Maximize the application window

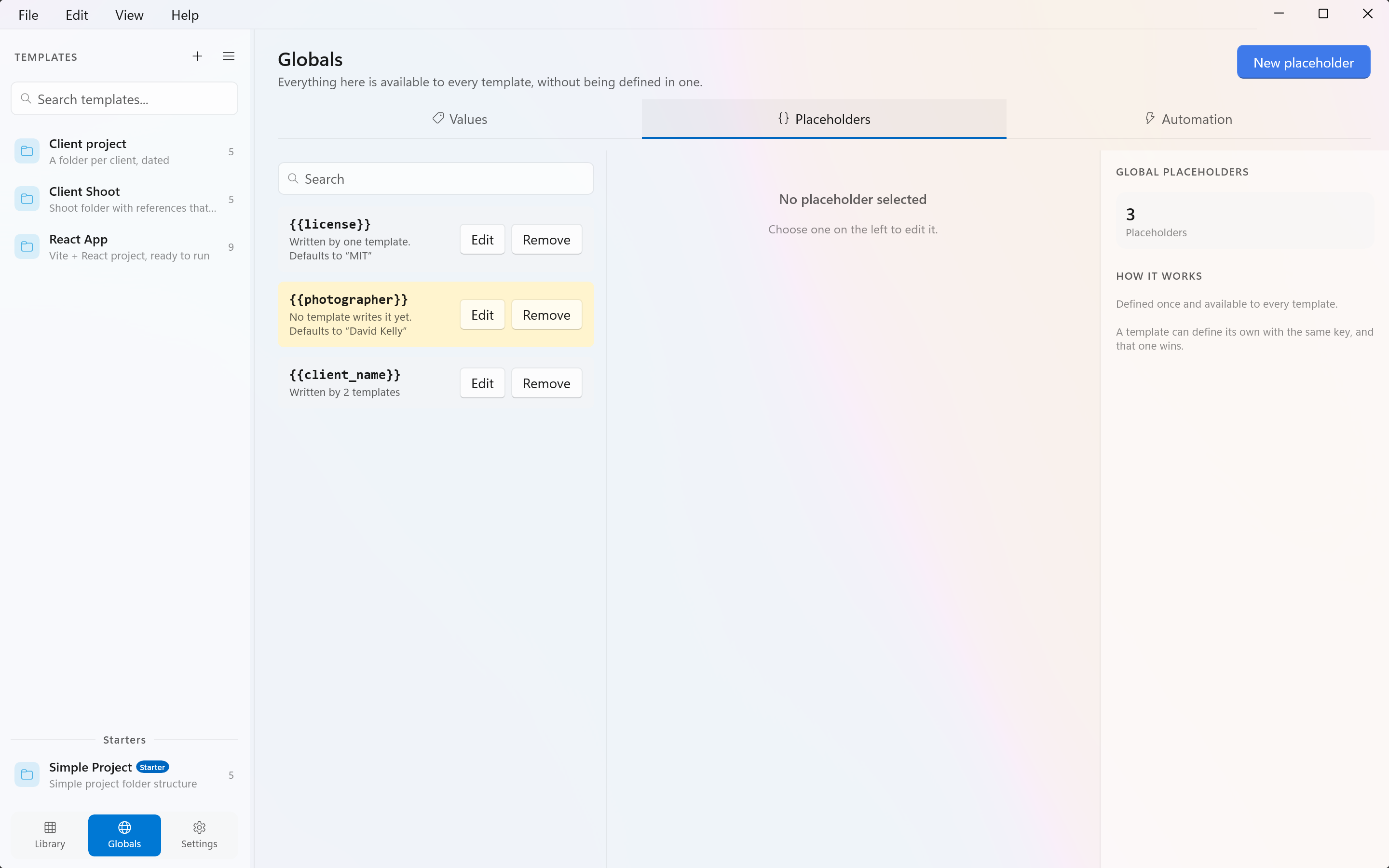[x=1323, y=14]
